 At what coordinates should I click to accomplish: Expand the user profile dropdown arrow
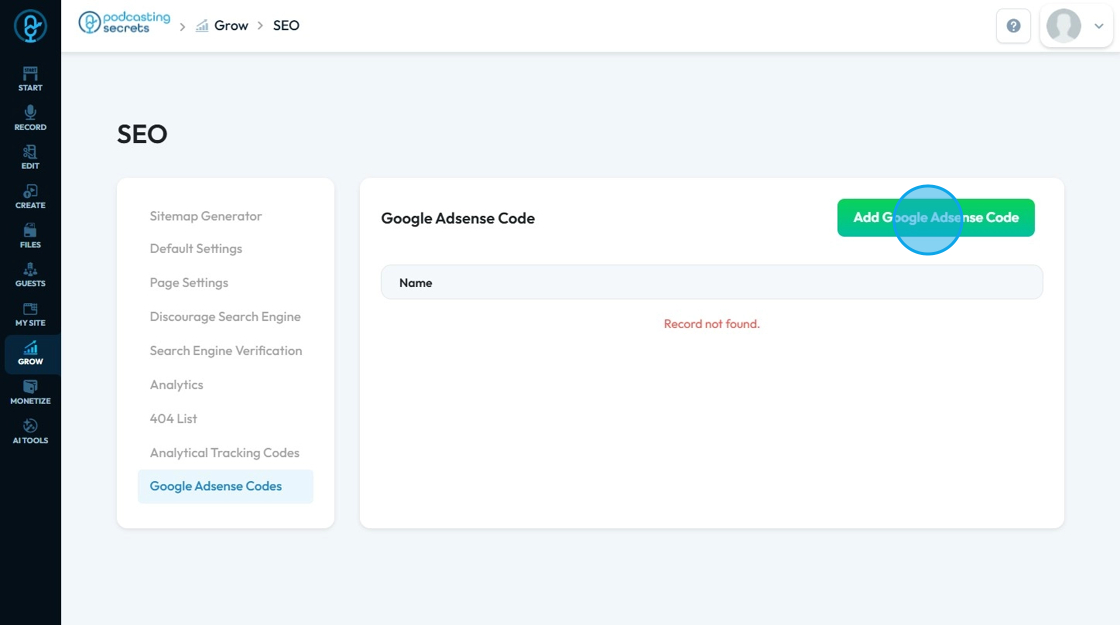click(x=1099, y=26)
